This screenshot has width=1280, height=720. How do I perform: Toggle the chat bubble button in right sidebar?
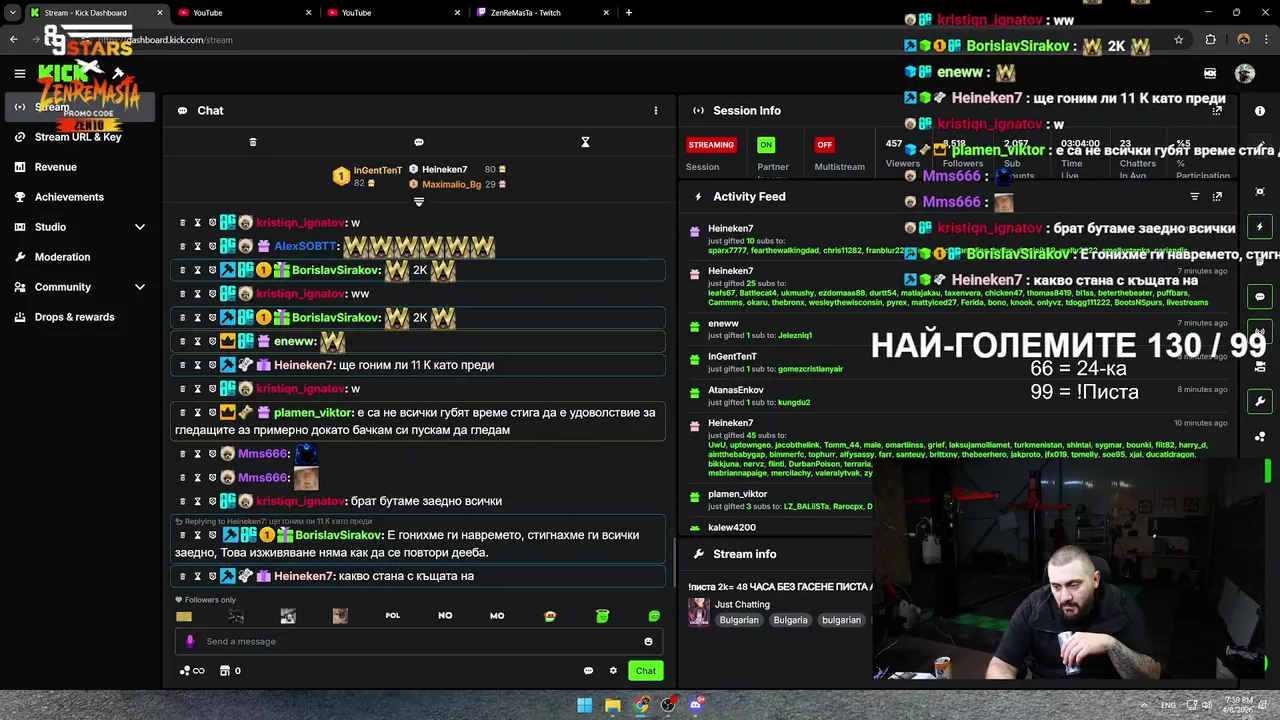(1260, 297)
